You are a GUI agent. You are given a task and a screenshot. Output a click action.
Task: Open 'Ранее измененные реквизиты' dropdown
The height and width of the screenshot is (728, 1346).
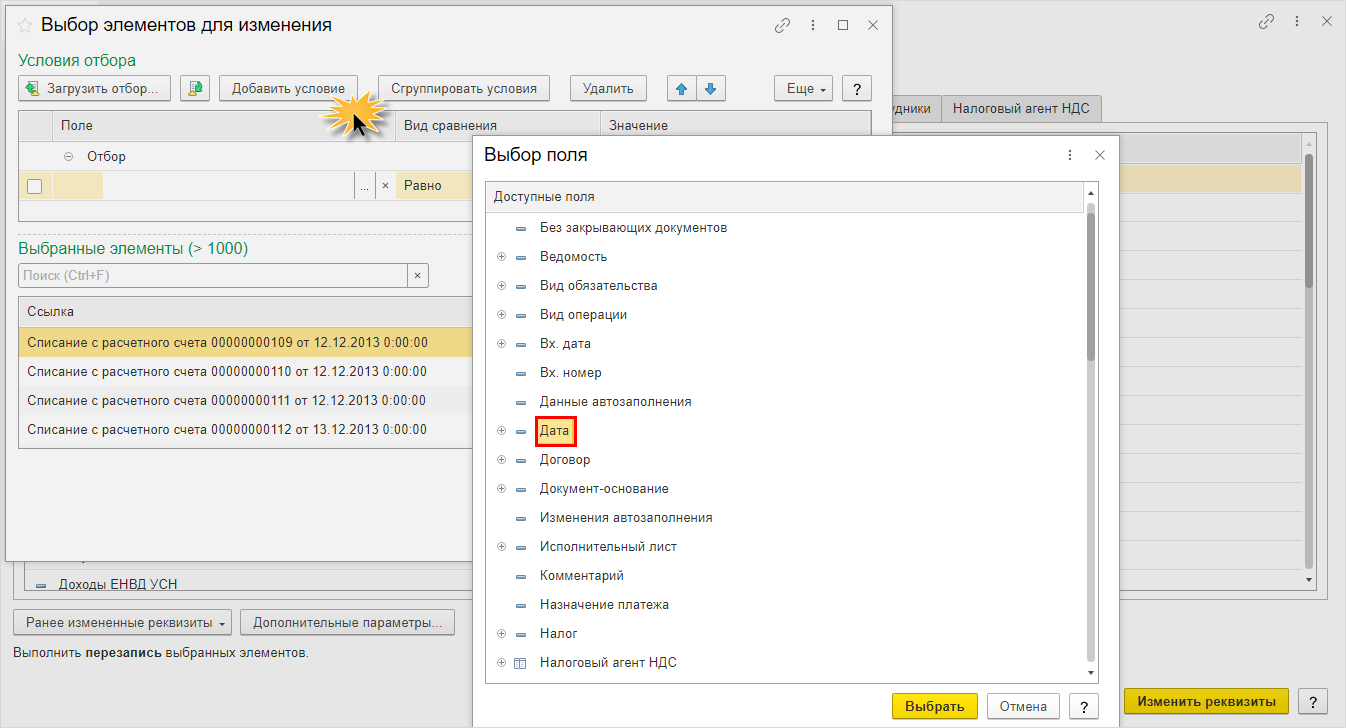pos(123,622)
